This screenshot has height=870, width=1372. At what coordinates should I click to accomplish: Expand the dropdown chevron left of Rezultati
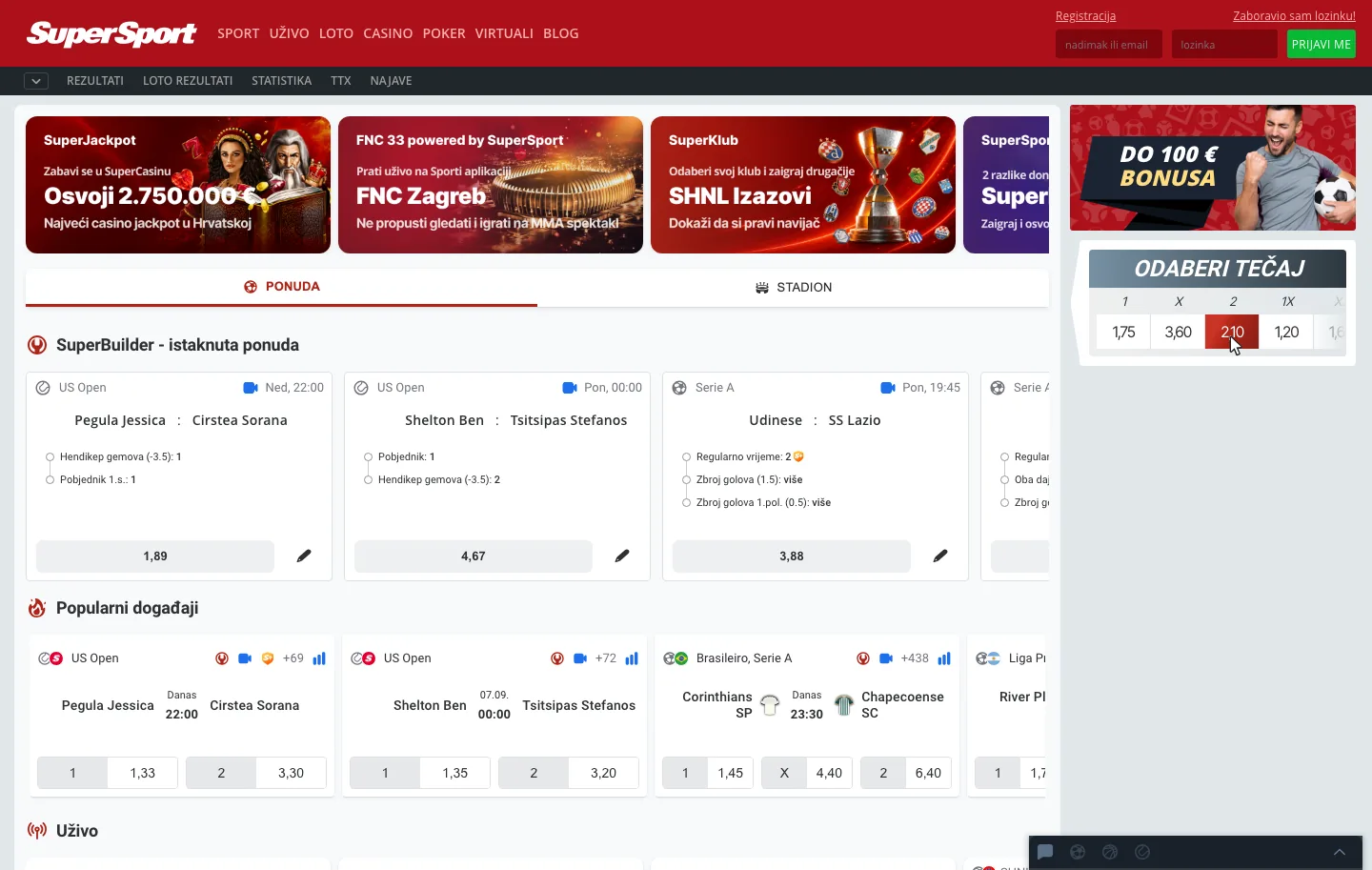(36, 81)
